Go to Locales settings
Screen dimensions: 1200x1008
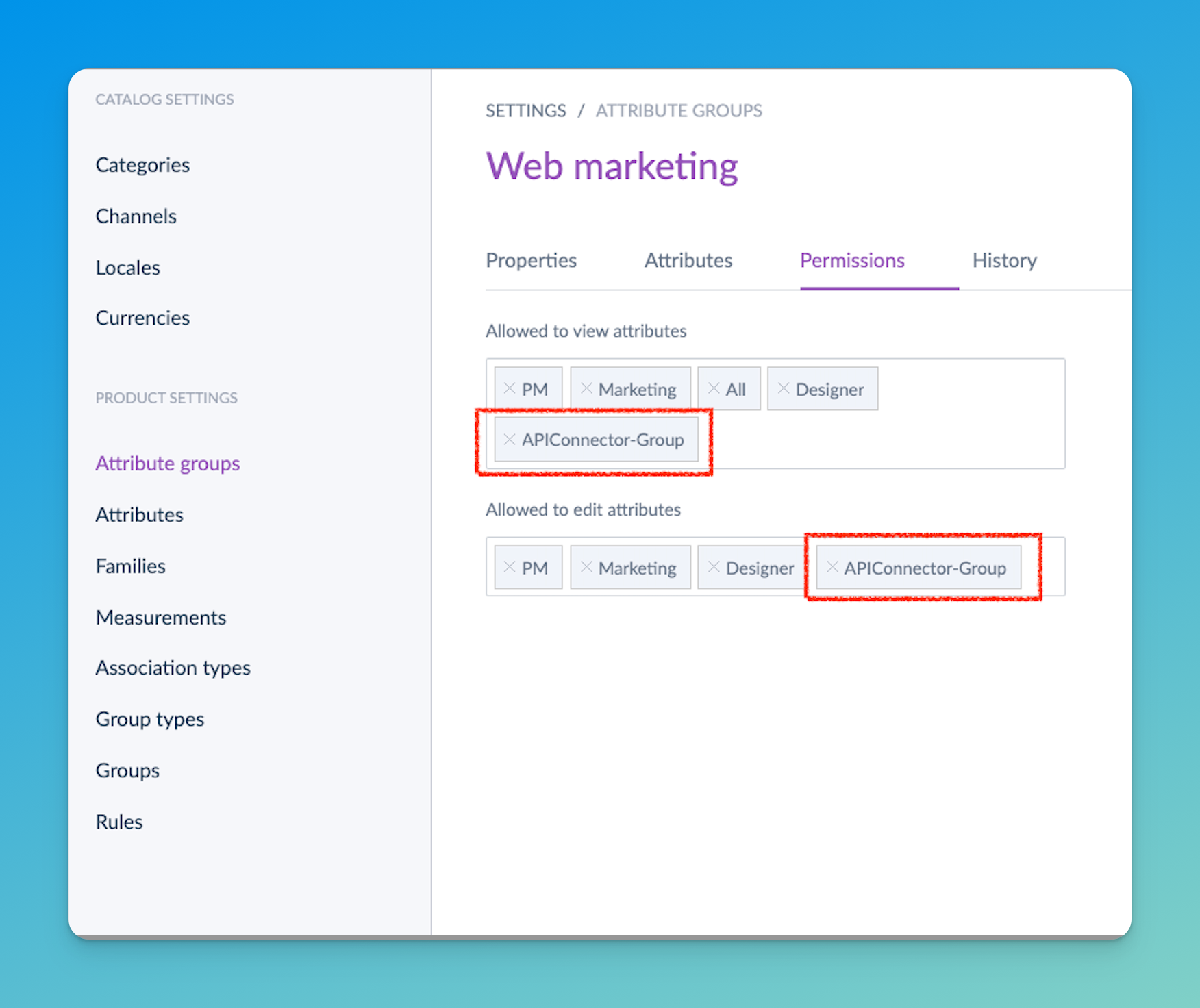[128, 268]
